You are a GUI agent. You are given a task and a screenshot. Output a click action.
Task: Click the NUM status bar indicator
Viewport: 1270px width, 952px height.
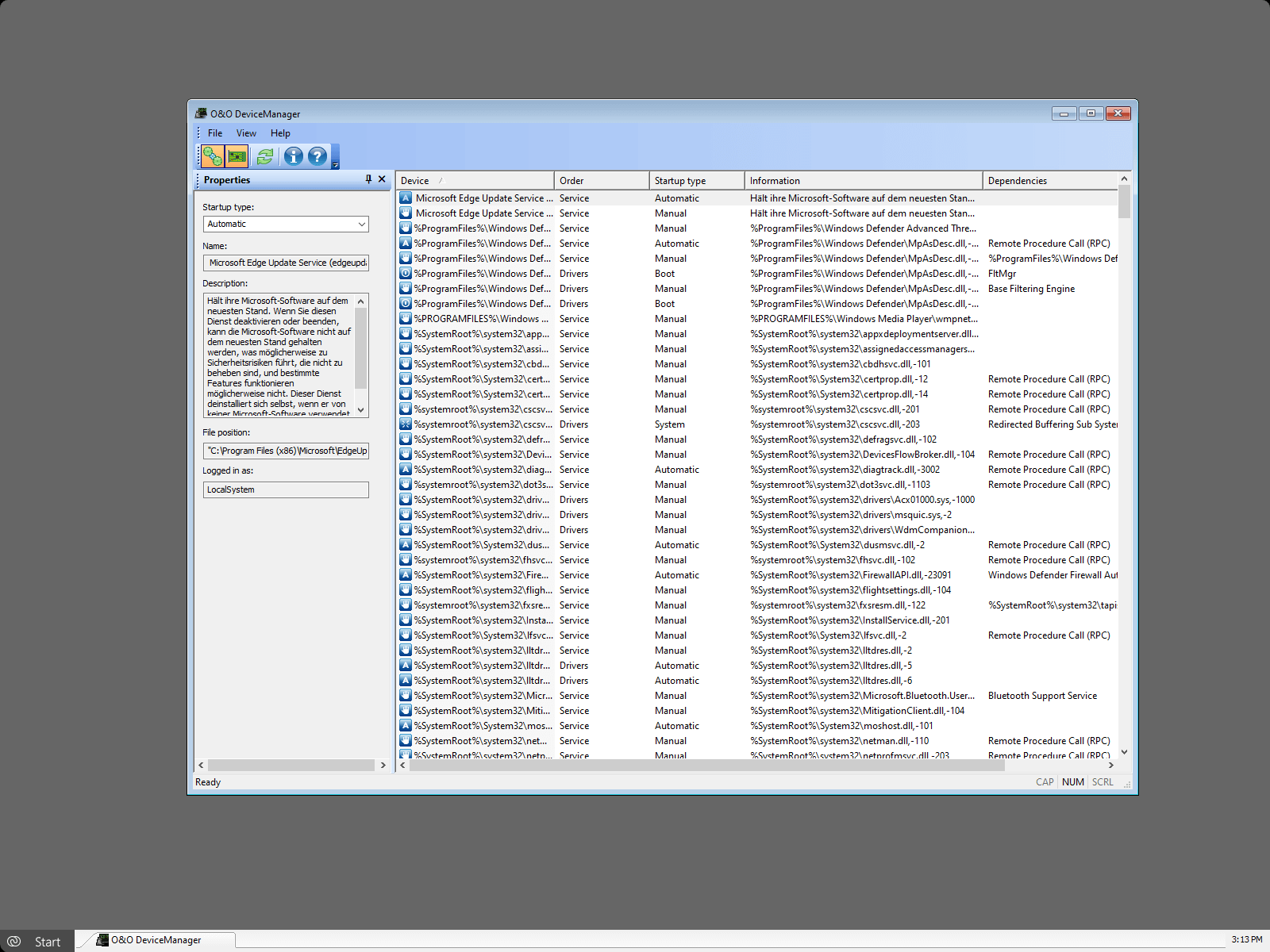[1073, 782]
